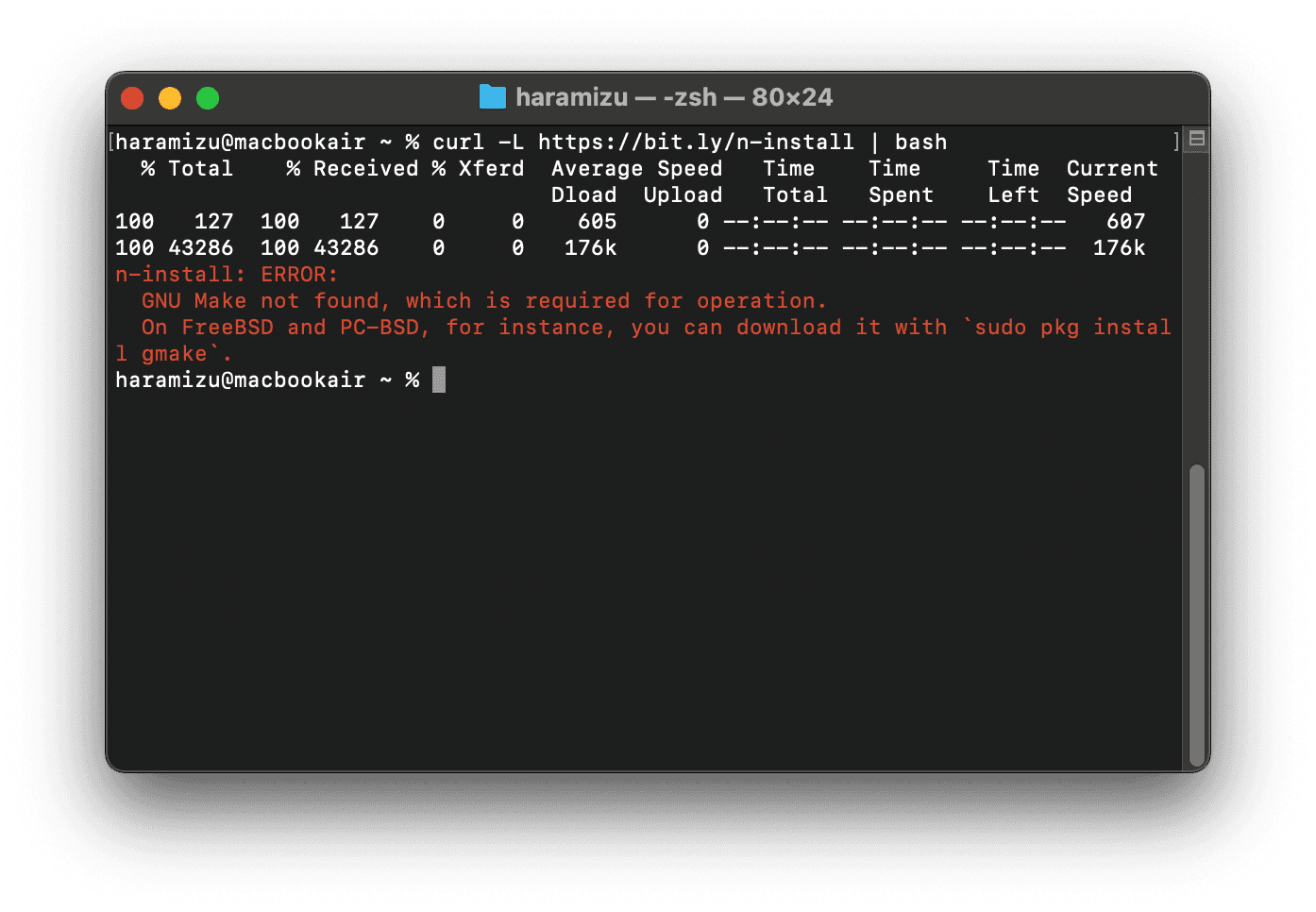Click the word 'bash' after the pipe
The height and width of the screenshot is (912, 1316).
tap(920, 142)
